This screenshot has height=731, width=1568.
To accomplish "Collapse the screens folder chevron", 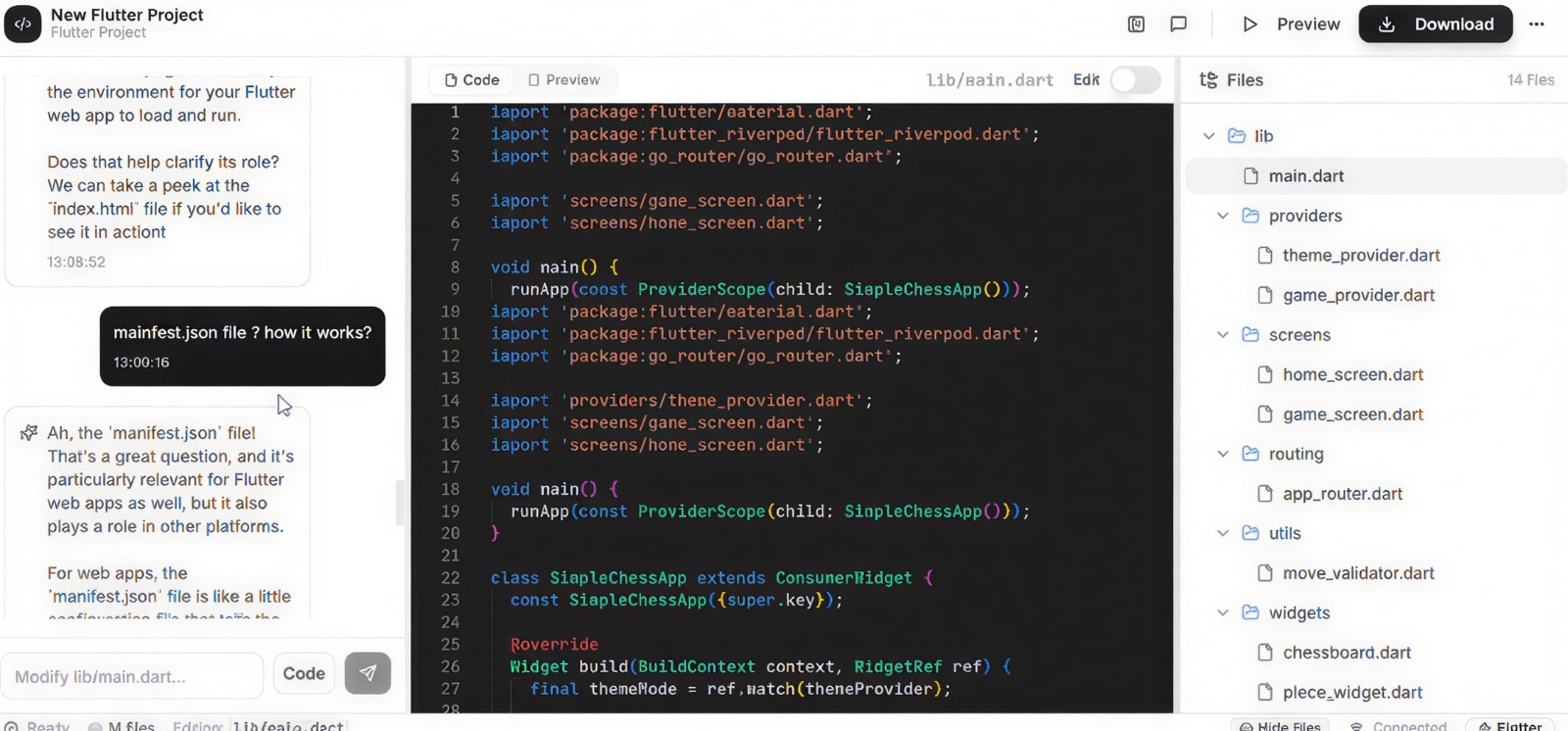I will point(1223,335).
